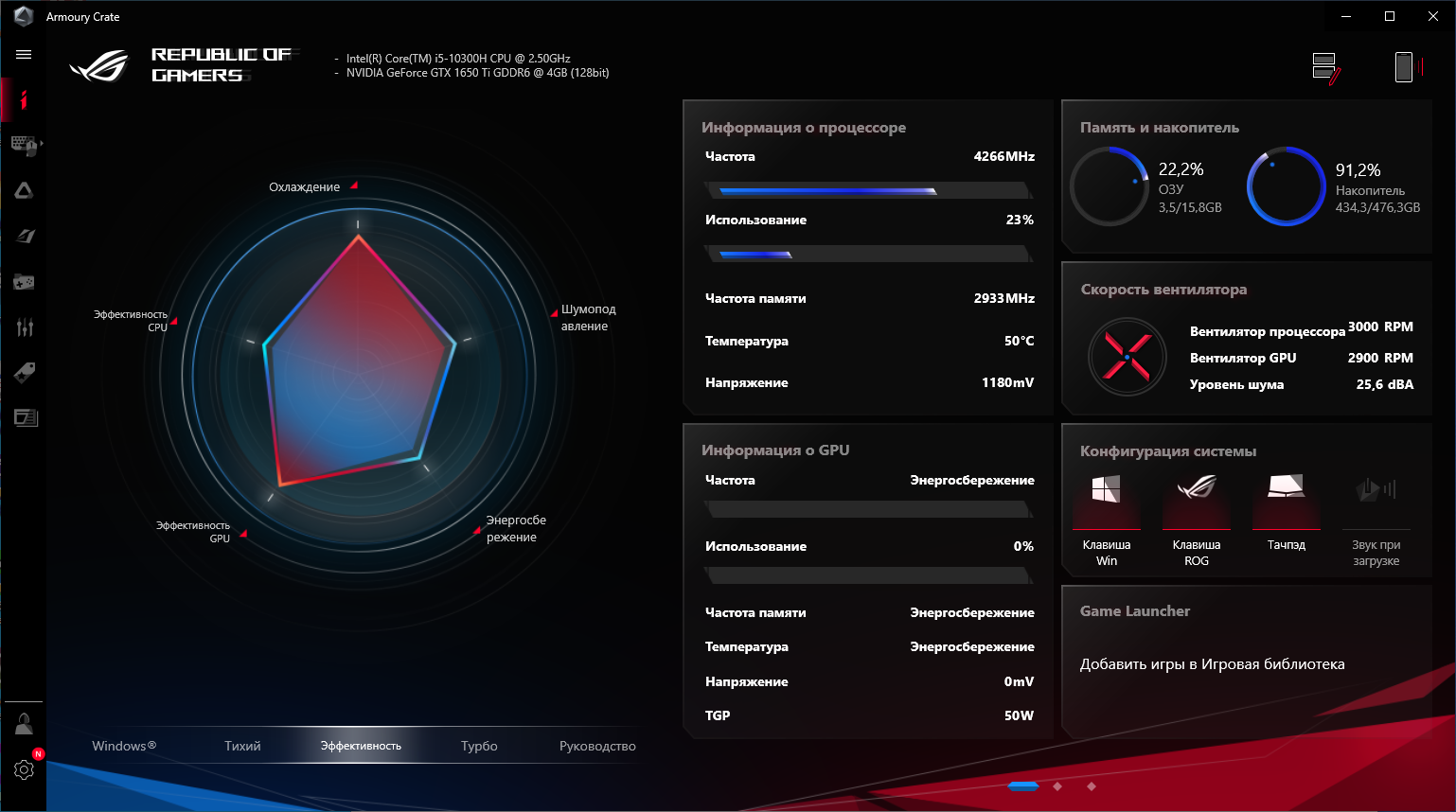Open the Featured deals tag icon
The height and width of the screenshot is (812, 1456).
(x=25, y=372)
